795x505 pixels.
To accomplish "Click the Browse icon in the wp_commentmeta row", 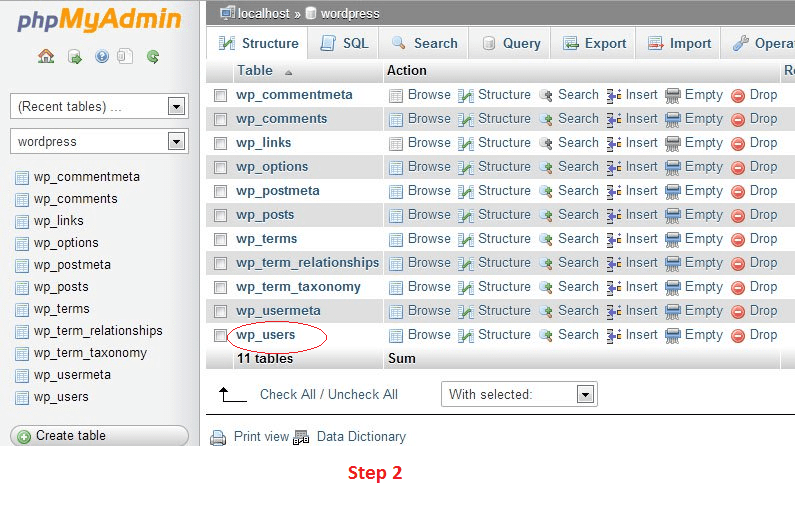I will tap(395, 95).
